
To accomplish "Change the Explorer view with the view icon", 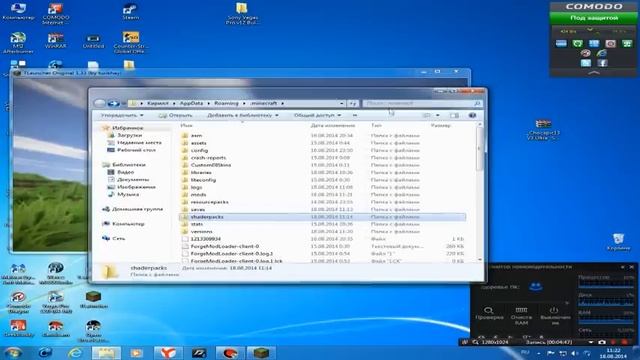I will (x=427, y=116).
